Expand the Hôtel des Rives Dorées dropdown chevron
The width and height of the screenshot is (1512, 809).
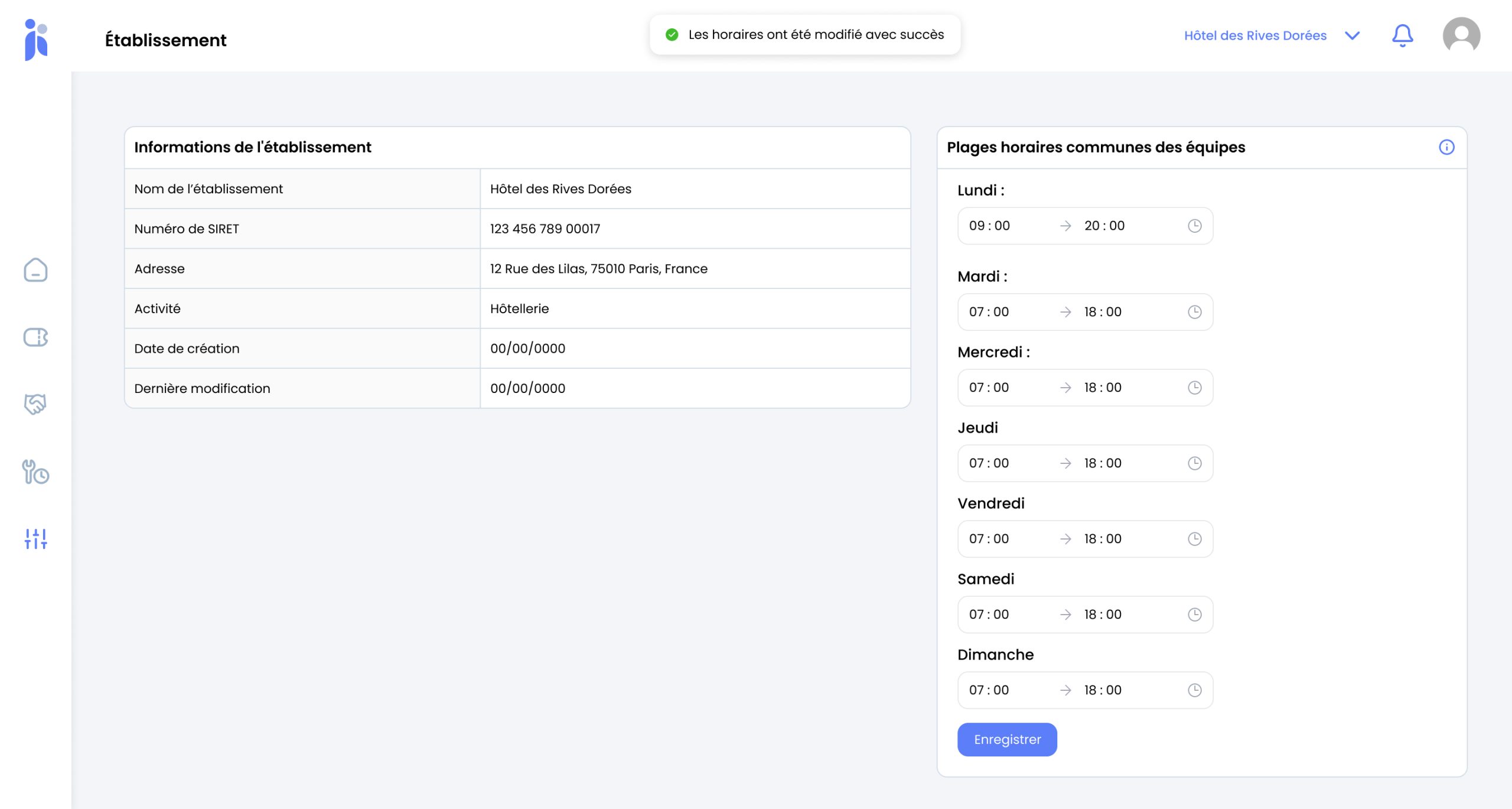pyautogui.click(x=1352, y=35)
